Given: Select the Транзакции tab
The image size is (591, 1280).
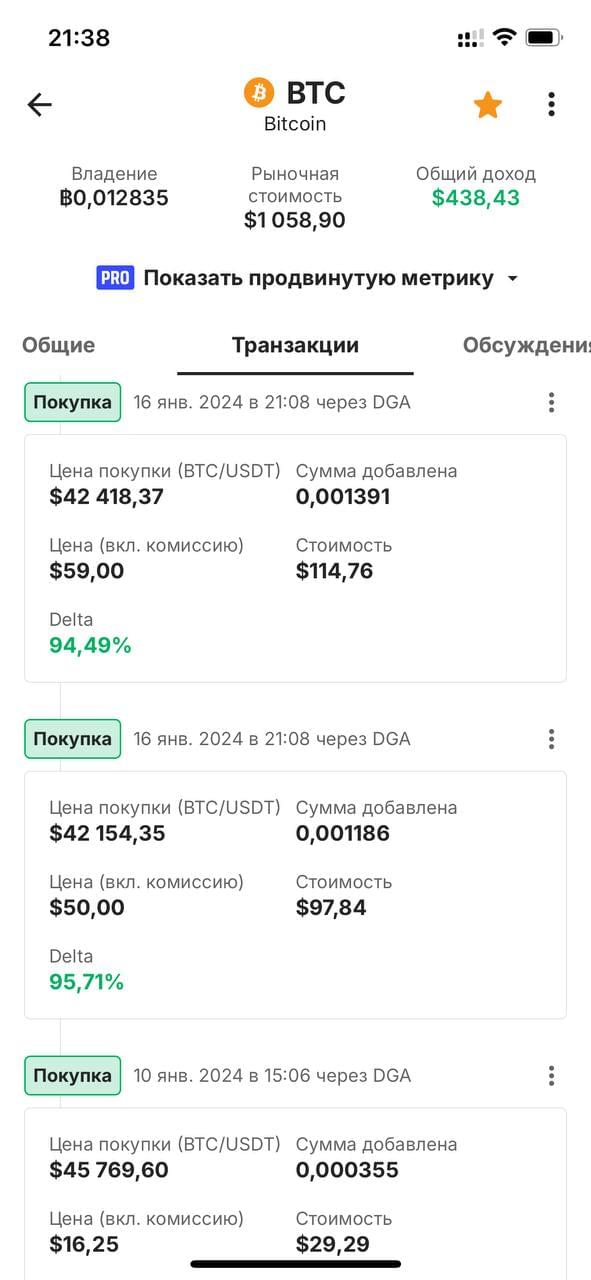Looking at the screenshot, I should (x=295, y=345).
